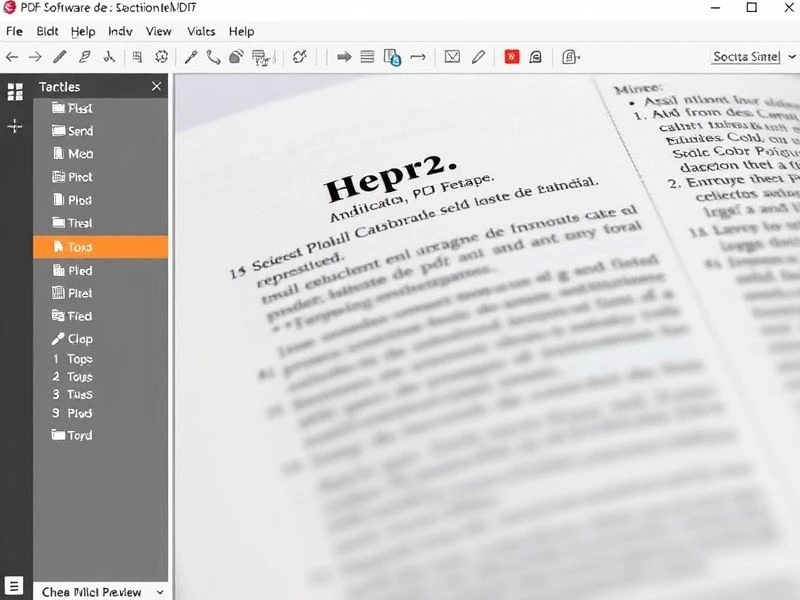The height and width of the screenshot is (600, 800).
Task: Click the document with blue badge icon
Action: click(x=392, y=57)
